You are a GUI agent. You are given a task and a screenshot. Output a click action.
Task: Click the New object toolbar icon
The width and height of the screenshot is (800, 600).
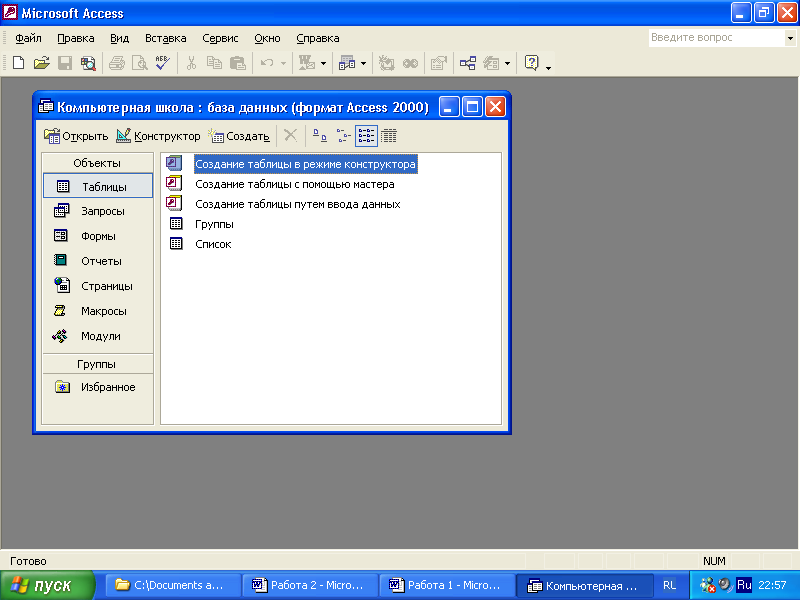point(491,63)
